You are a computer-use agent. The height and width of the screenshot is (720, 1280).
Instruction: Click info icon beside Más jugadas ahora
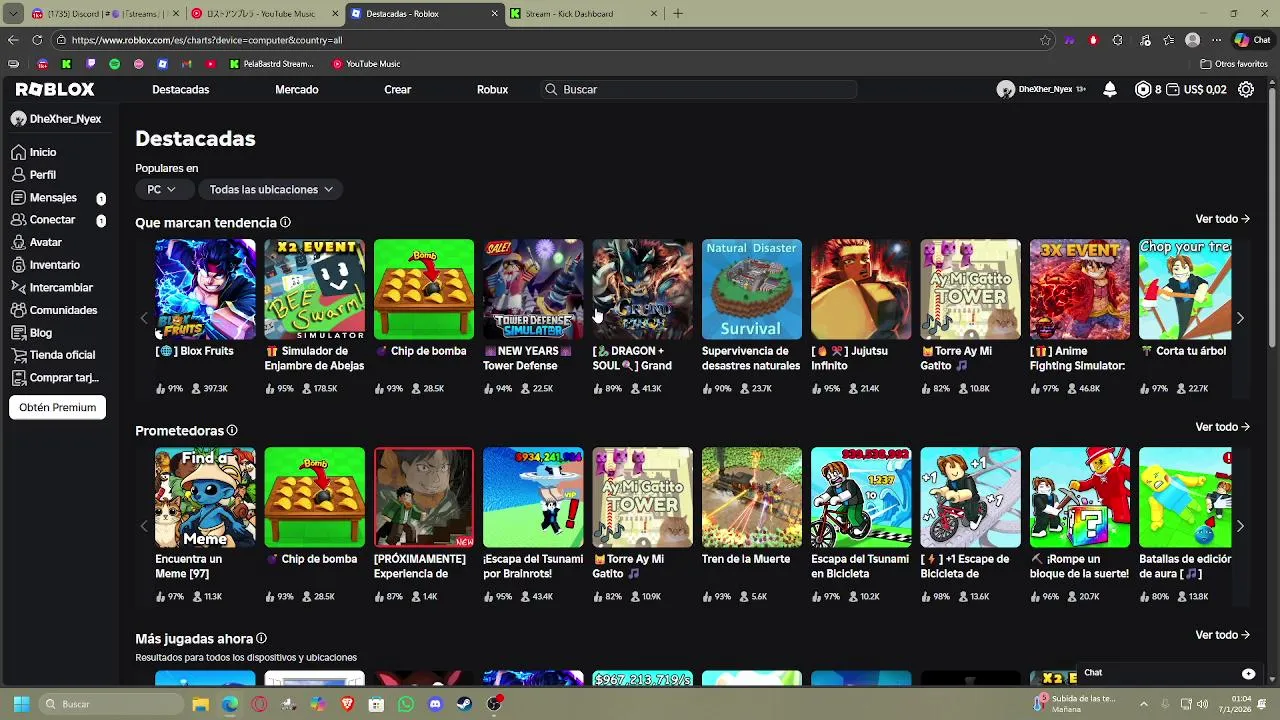point(261,639)
